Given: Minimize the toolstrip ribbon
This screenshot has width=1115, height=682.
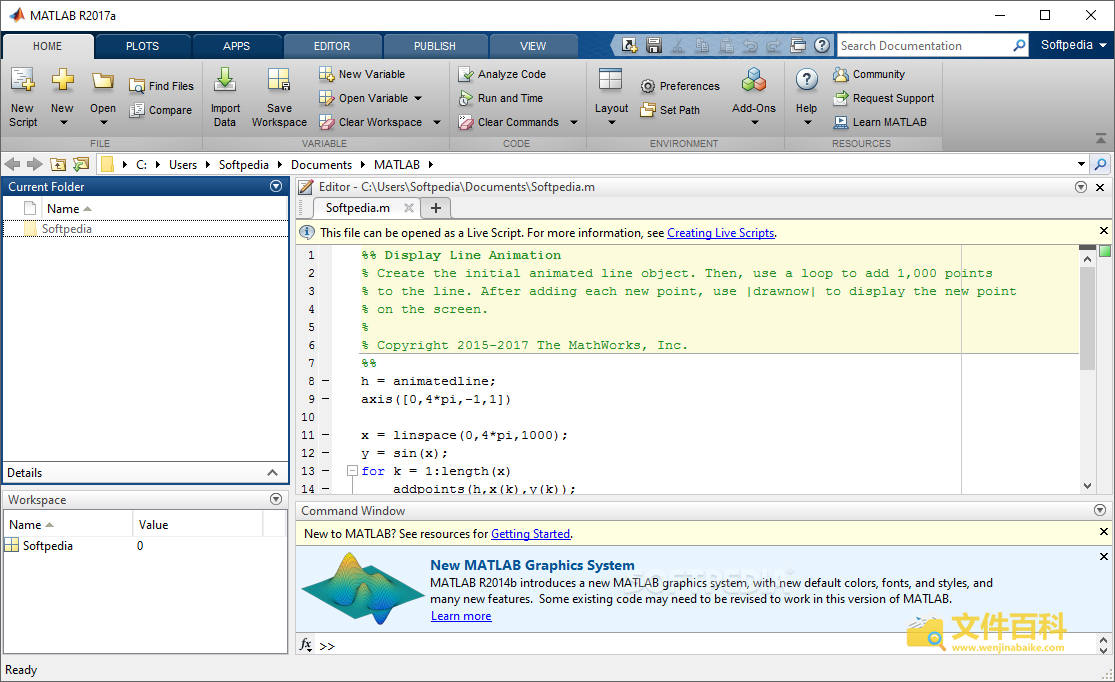Looking at the screenshot, I should click(1101, 138).
